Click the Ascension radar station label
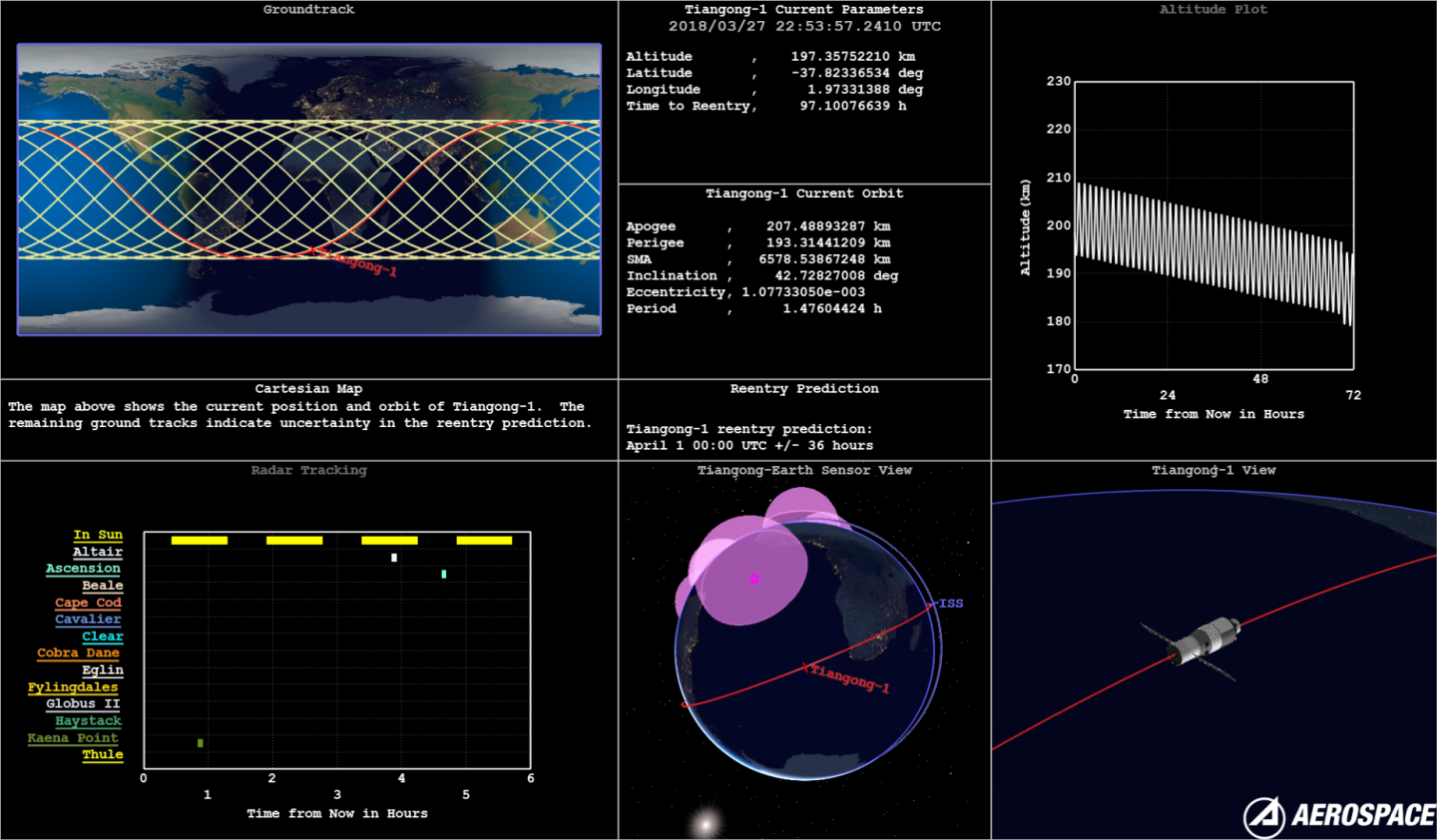This screenshot has width=1437, height=840. tap(83, 569)
